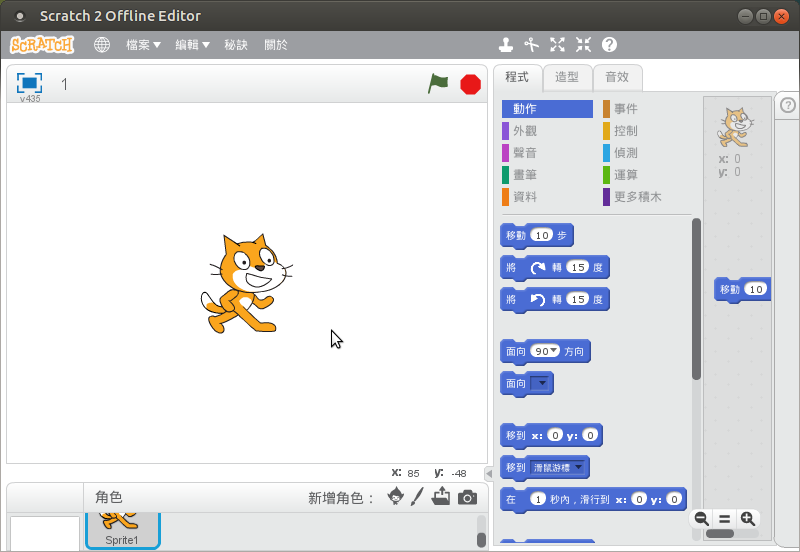Open the 關於 about menu

pyautogui.click(x=276, y=45)
